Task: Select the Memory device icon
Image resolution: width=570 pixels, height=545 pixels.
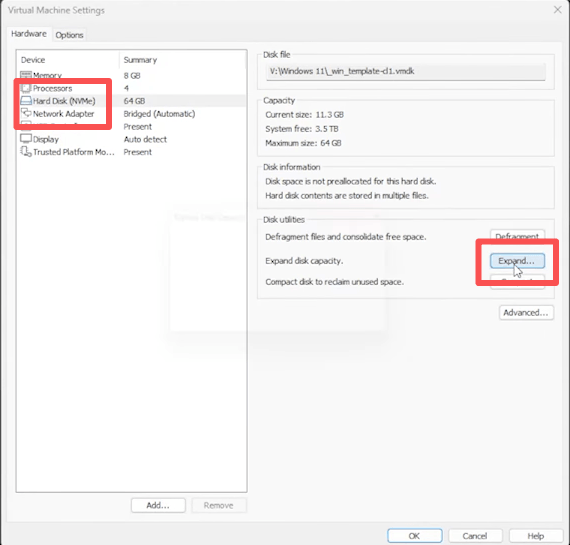Action: pos(25,75)
